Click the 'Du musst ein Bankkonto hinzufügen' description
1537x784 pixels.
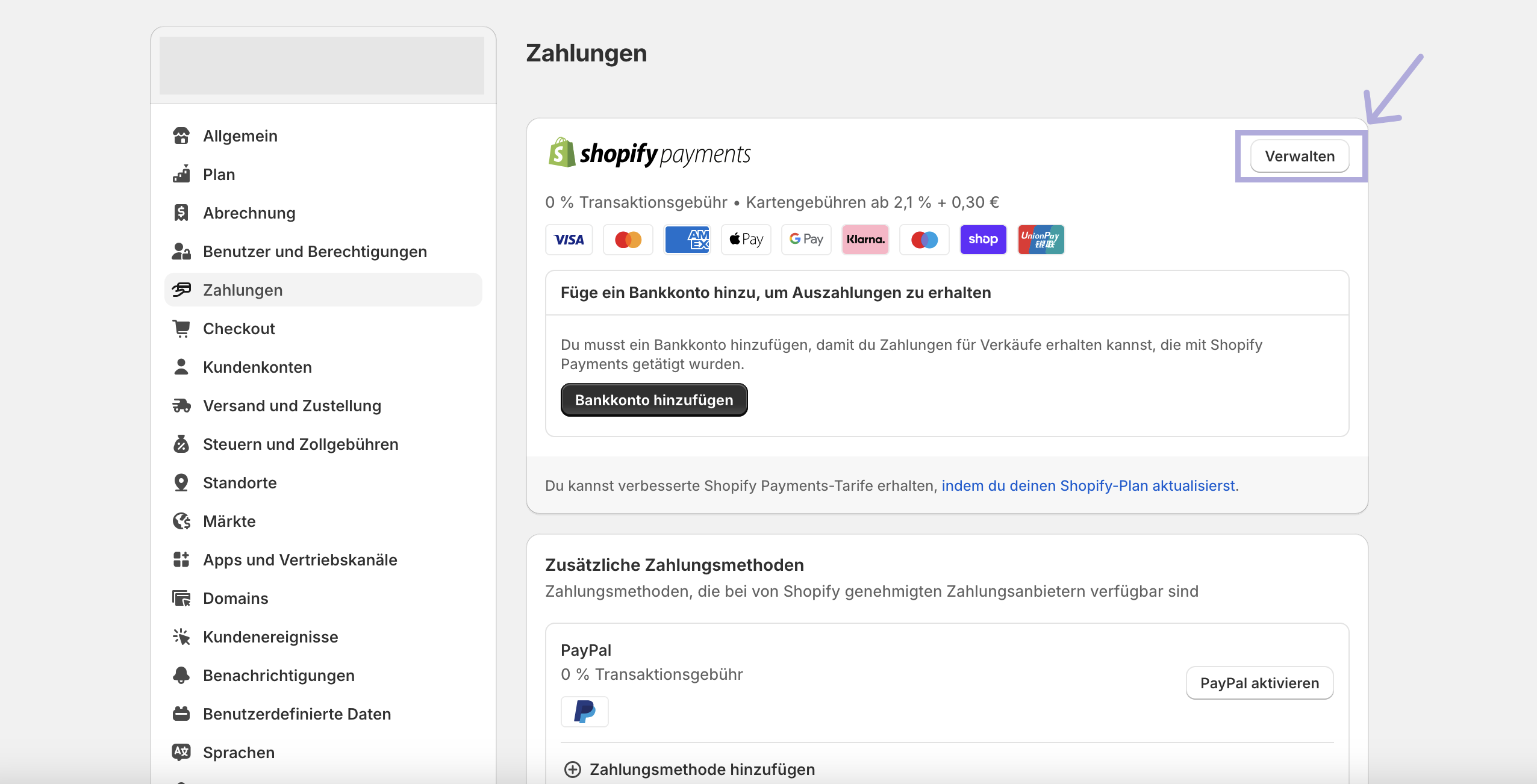pos(911,355)
